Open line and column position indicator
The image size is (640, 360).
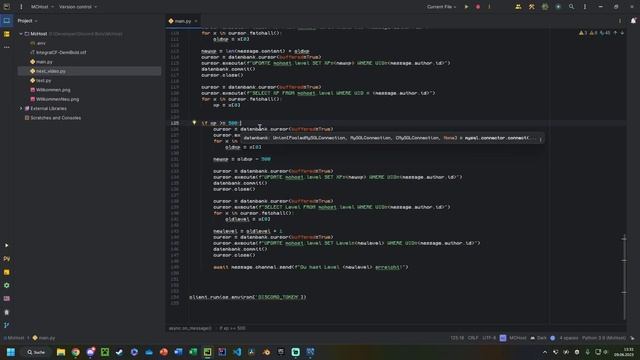point(457,338)
